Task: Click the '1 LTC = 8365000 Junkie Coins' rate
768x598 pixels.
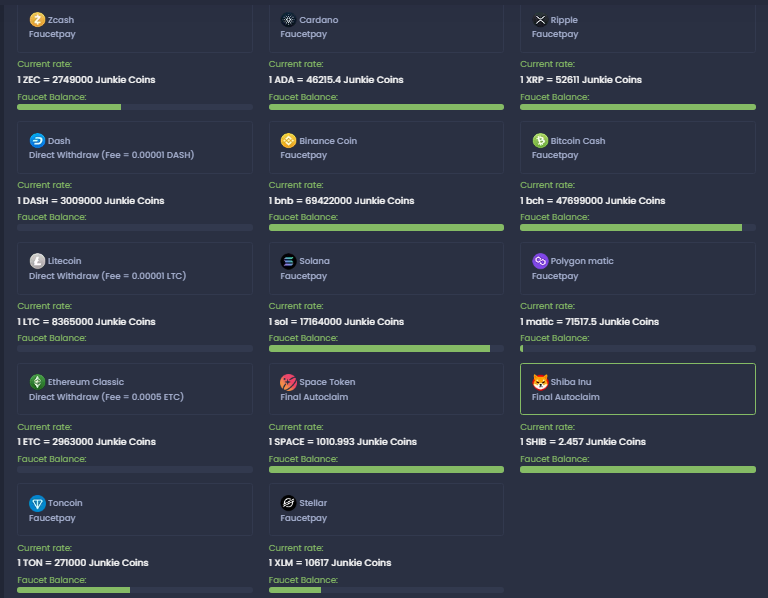Action: pyautogui.click(x=86, y=321)
